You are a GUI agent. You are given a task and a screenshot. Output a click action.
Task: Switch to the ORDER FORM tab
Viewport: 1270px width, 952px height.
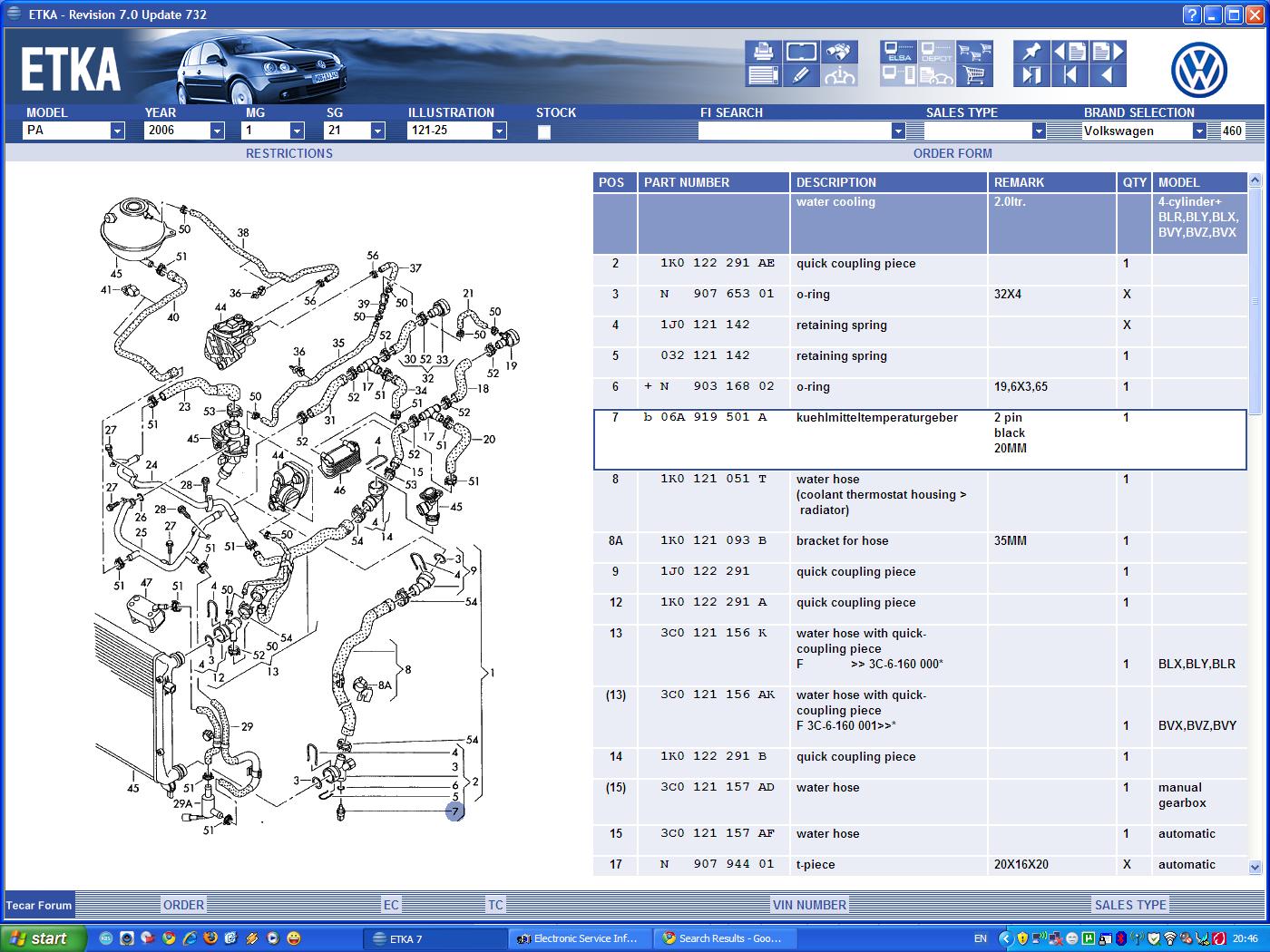952,153
